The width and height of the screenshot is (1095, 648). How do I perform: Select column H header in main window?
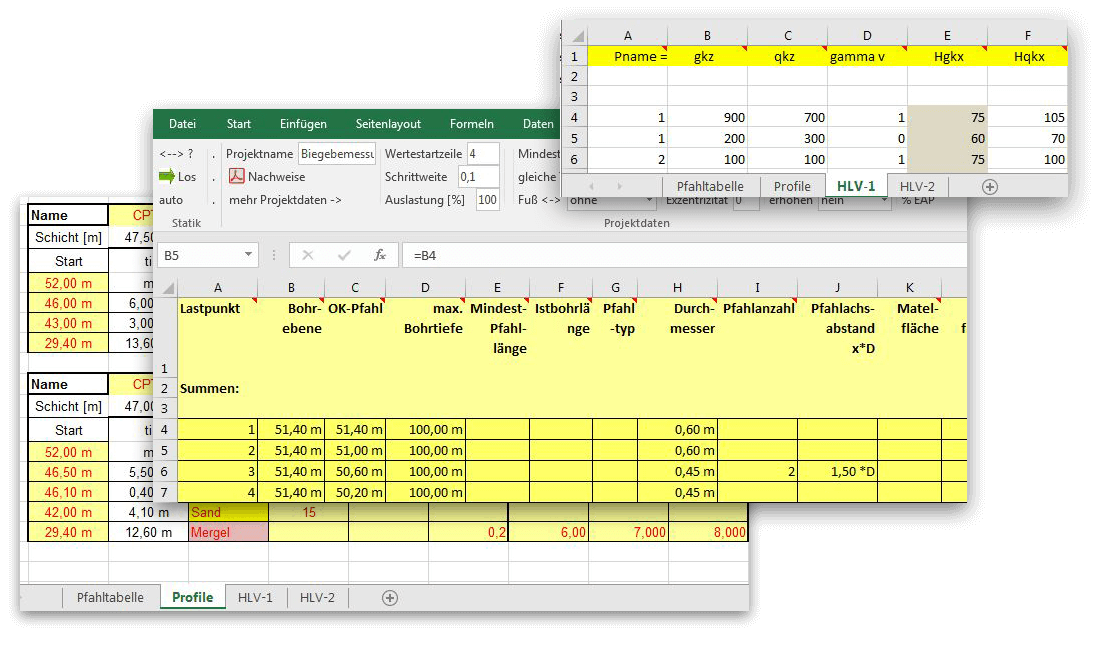click(x=677, y=288)
